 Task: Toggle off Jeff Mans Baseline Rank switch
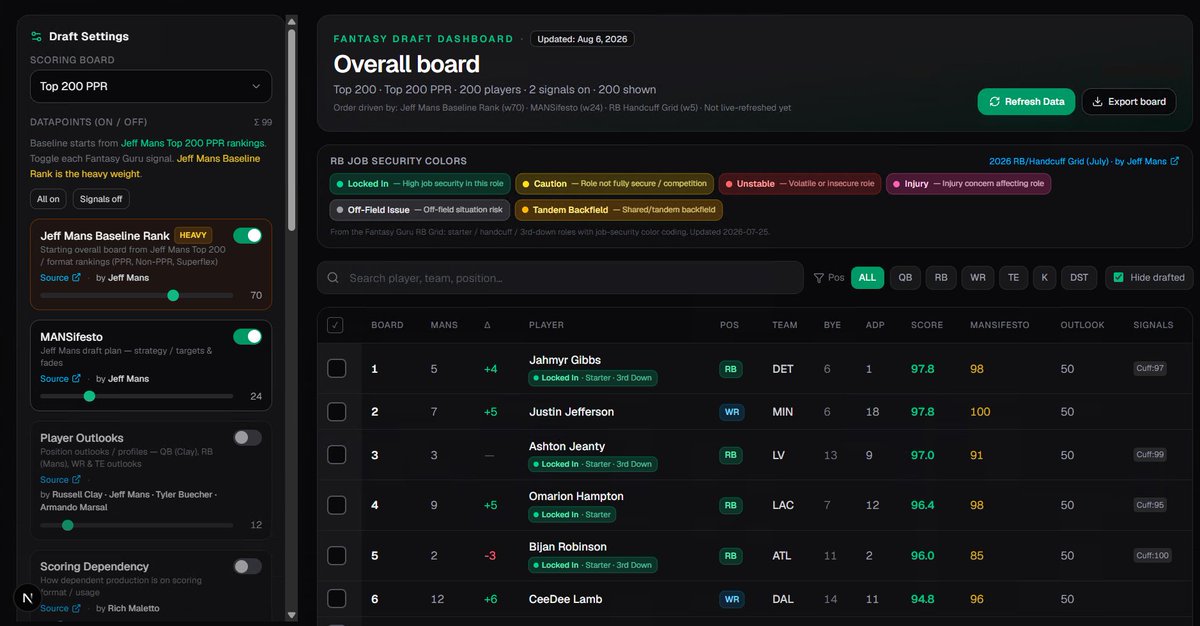point(247,235)
